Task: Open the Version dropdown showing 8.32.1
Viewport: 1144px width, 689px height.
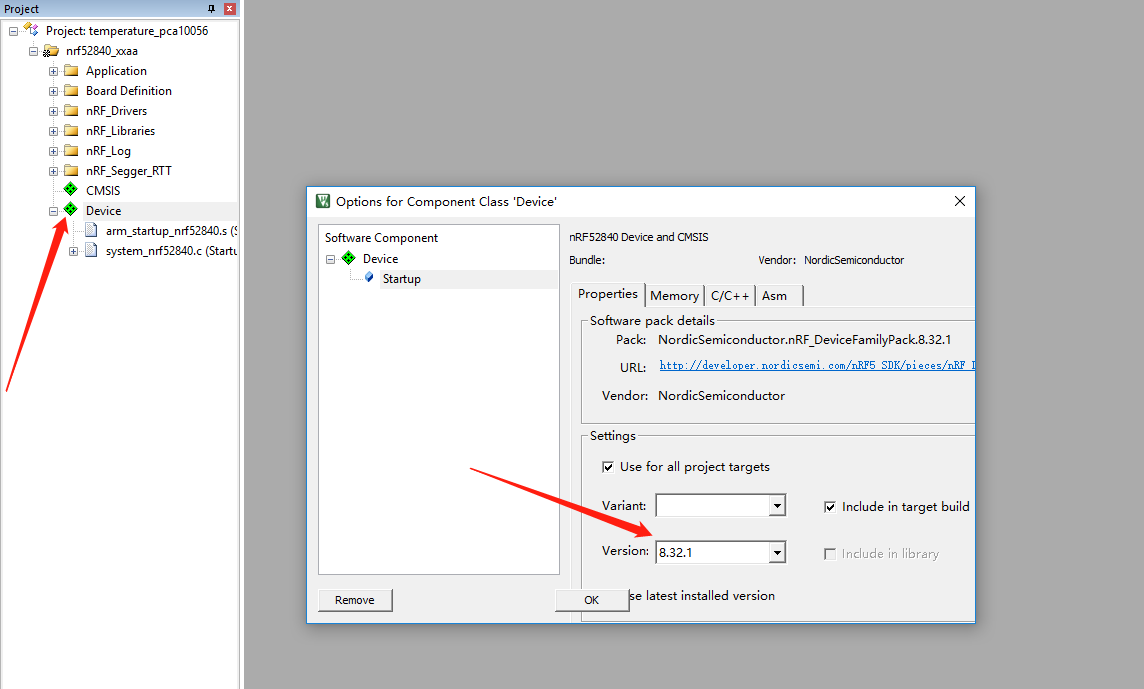Action: [777, 551]
